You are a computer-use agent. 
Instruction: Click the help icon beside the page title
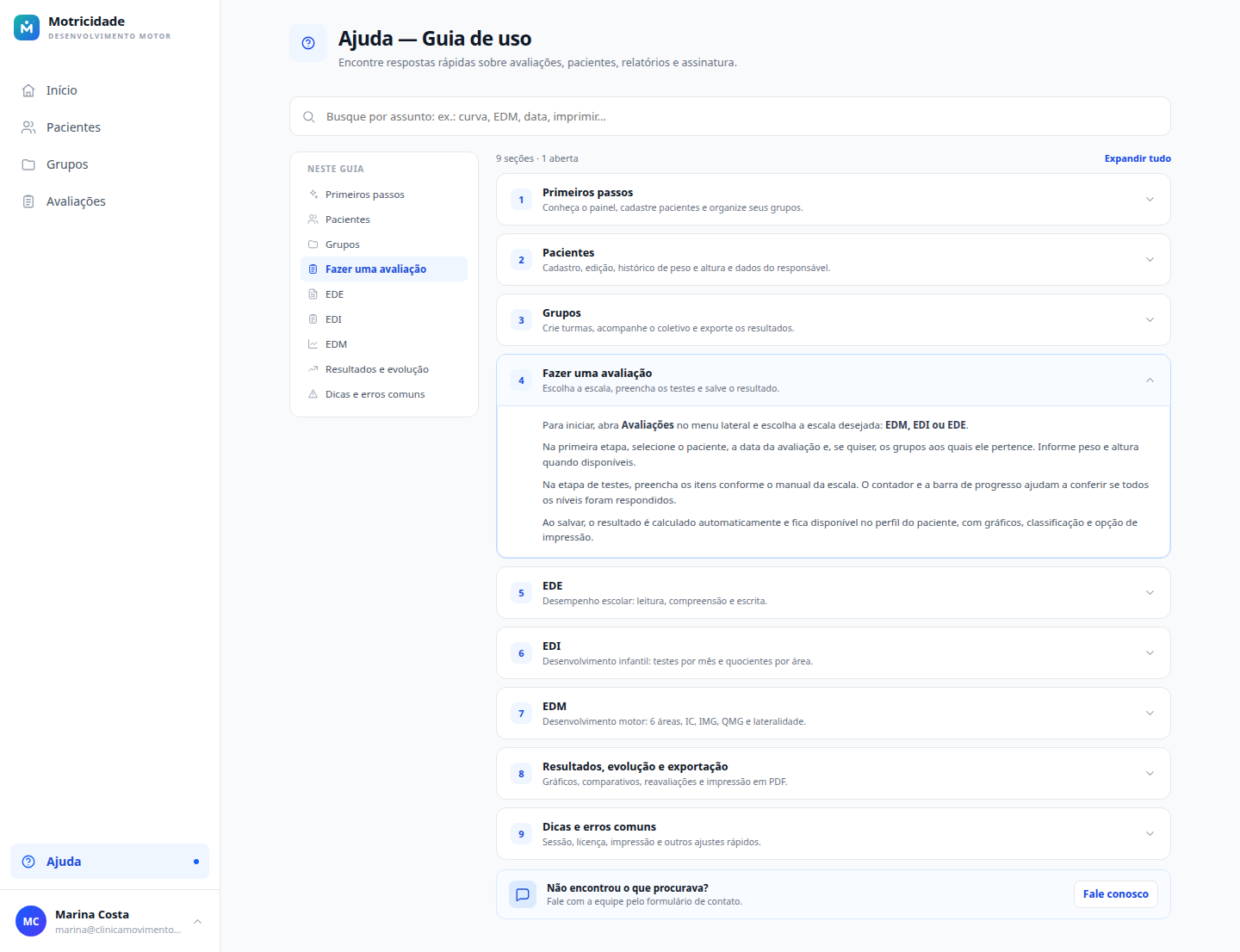(308, 43)
